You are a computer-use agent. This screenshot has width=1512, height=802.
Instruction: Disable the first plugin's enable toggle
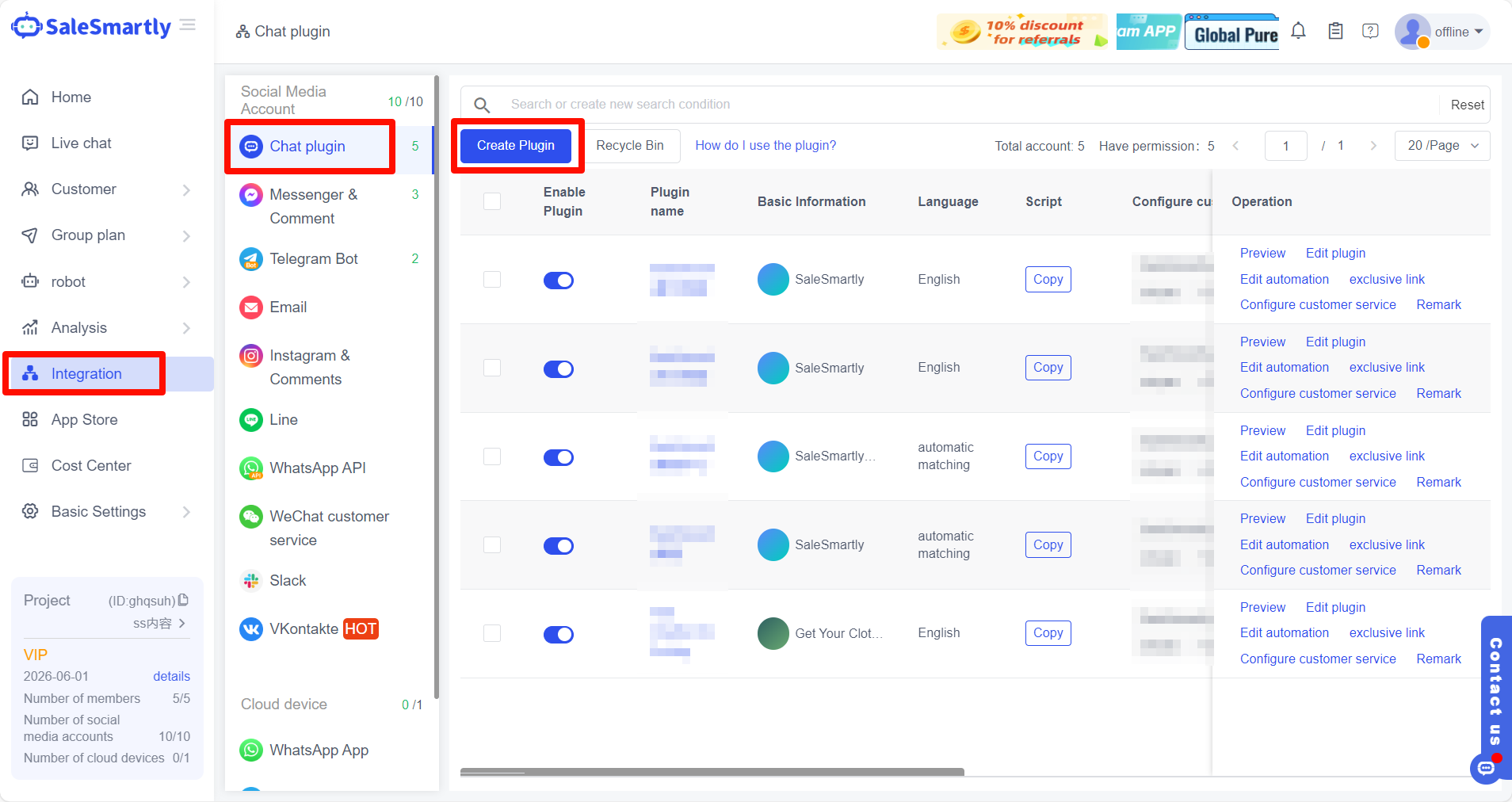click(558, 281)
